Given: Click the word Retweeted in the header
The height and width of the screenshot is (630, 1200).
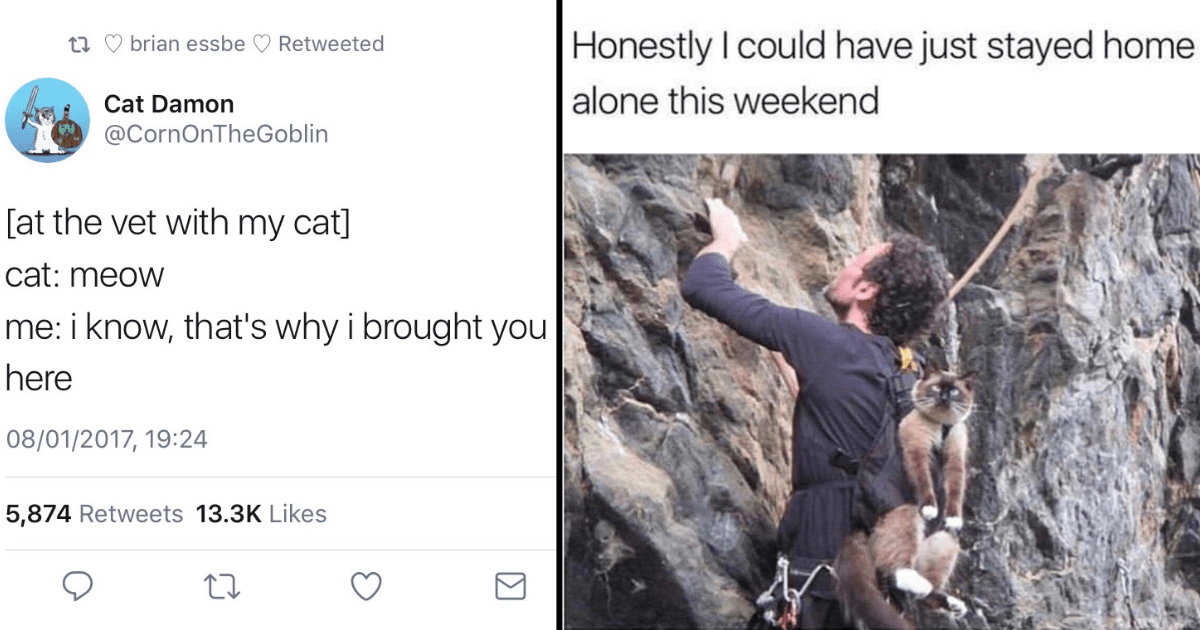Looking at the screenshot, I should (x=331, y=44).
